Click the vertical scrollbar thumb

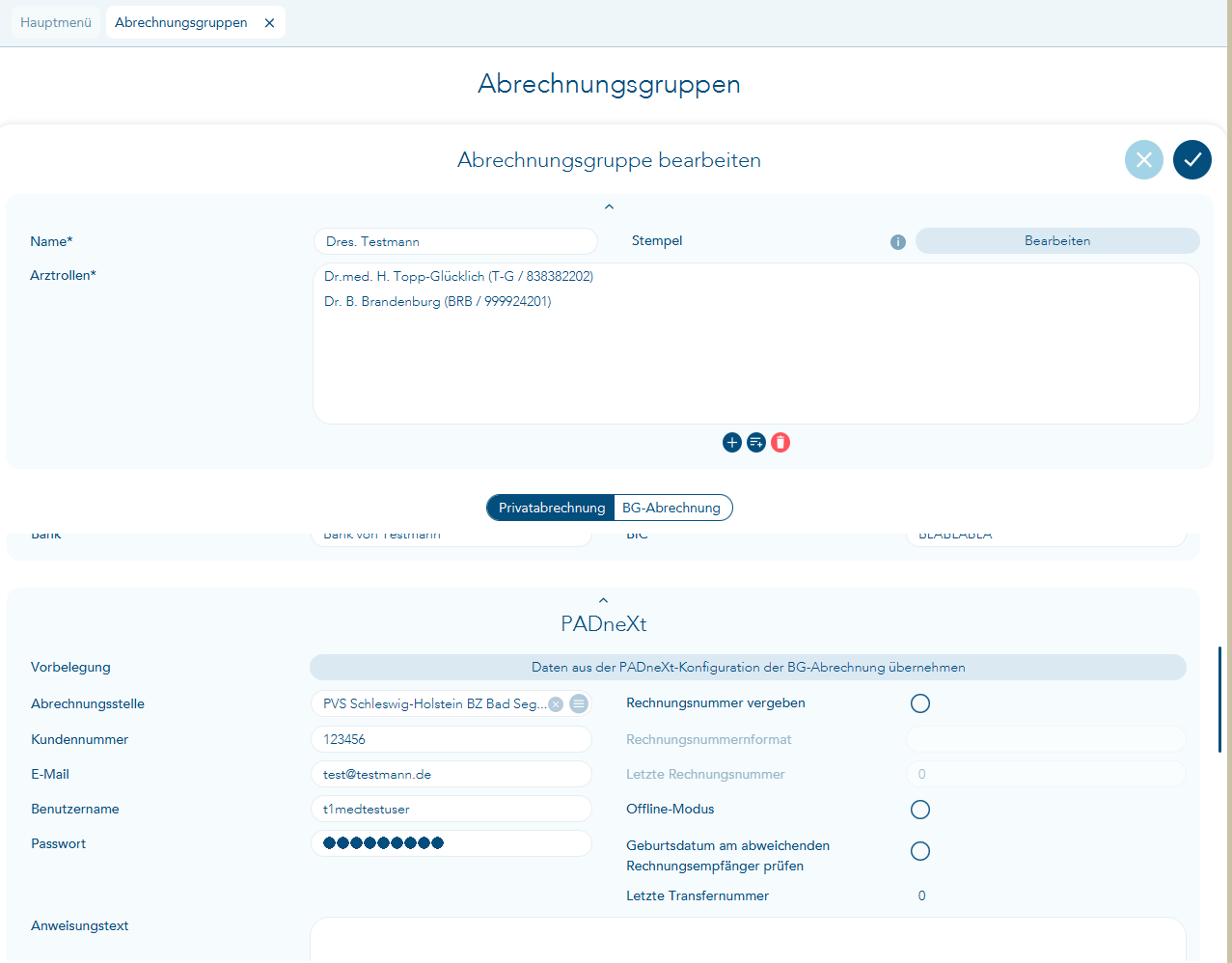(x=1220, y=700)
